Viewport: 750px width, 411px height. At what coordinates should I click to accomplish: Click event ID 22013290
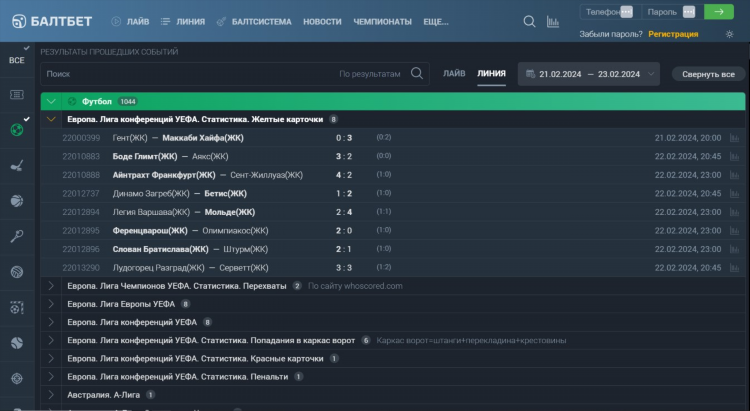click(x=81, y=268)
